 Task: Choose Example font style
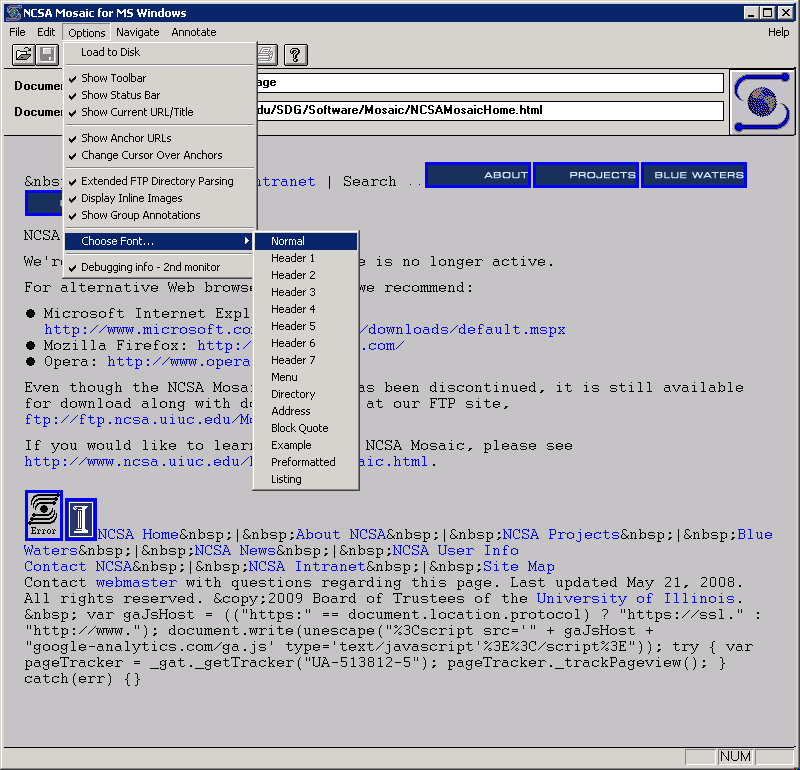coord(306,445)
